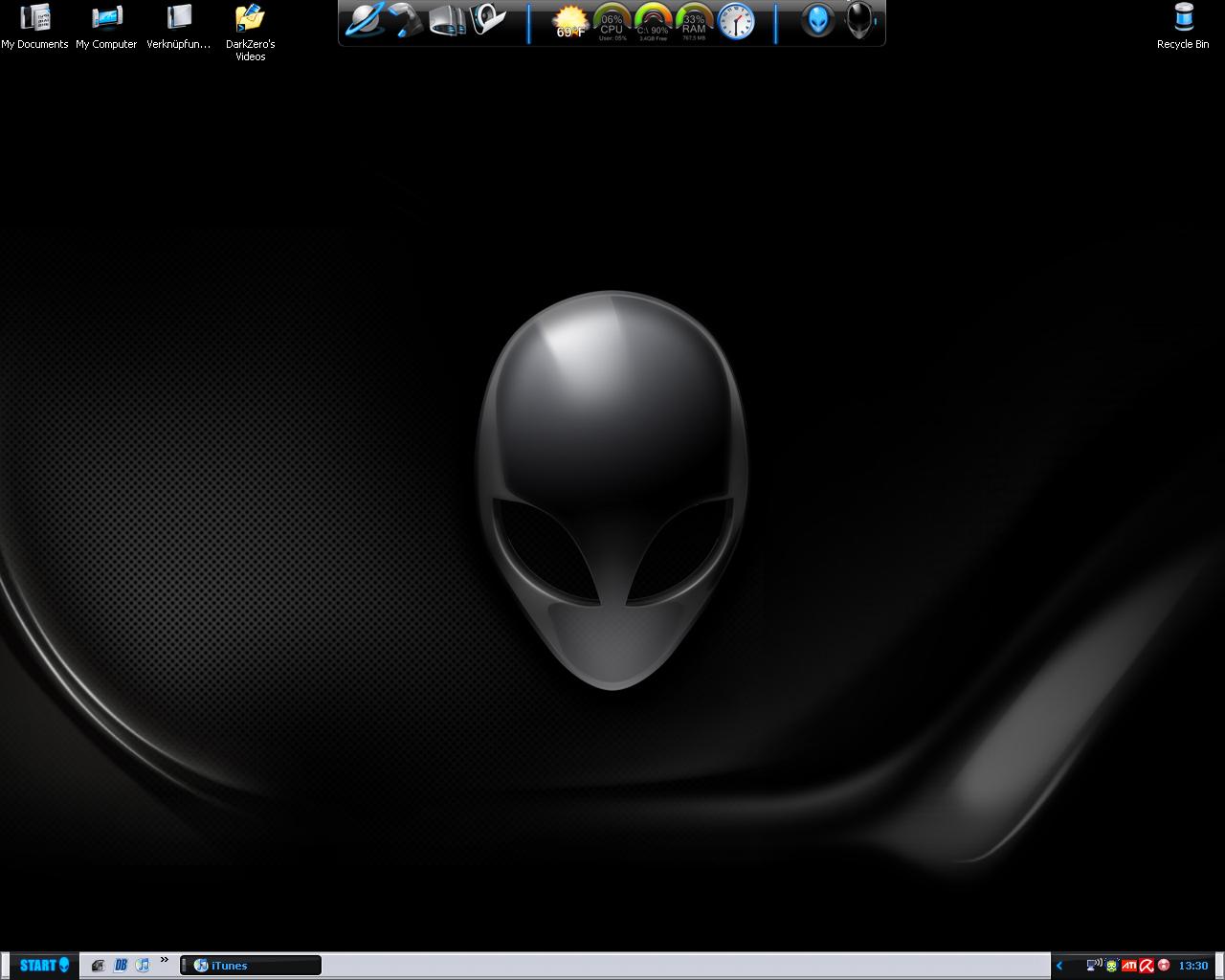The image size is (1225, 980).
Task: Open the Avira umbrella tray icon
Action: coord(1146,966)
